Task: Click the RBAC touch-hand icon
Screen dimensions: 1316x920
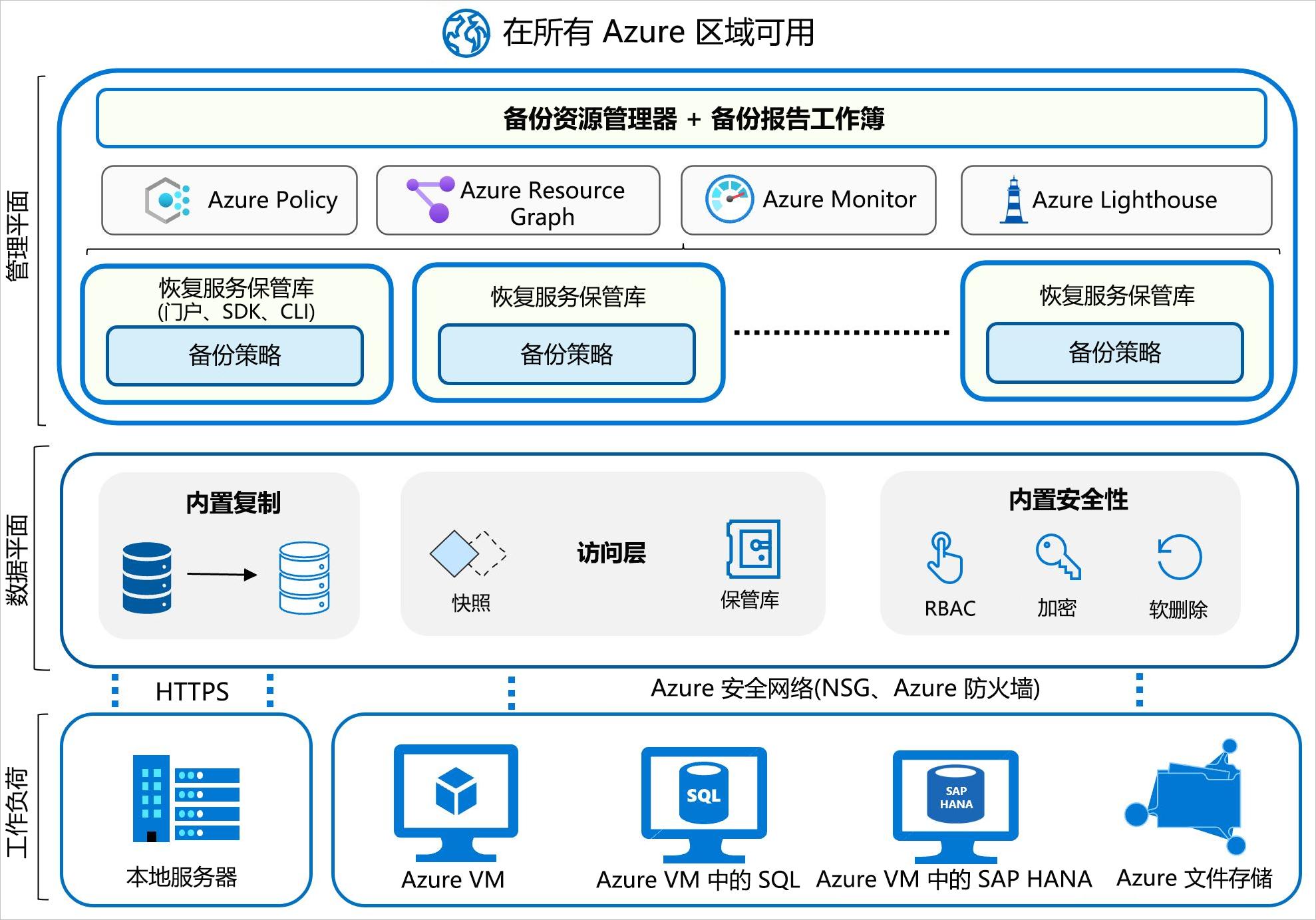Action: [945, 557]
